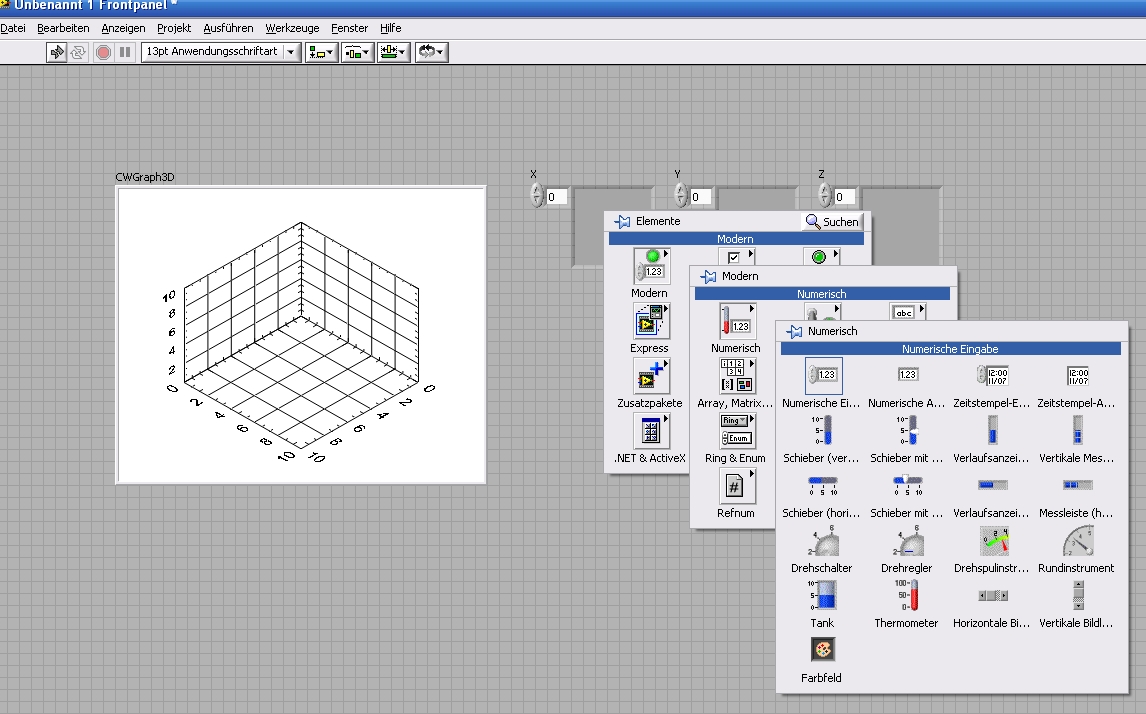This screenshot has height=714, width=1146.
Task: Click the Suchen button in Elemente palette
Action: coord(831,221)
